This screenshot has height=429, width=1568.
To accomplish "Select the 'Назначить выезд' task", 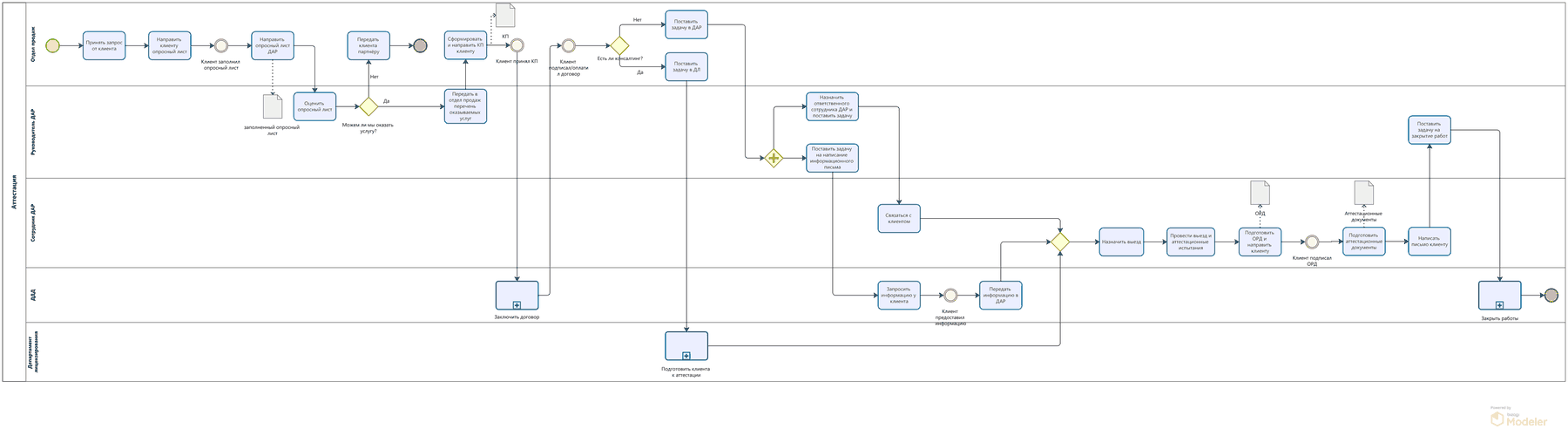I will (1121, 242).
